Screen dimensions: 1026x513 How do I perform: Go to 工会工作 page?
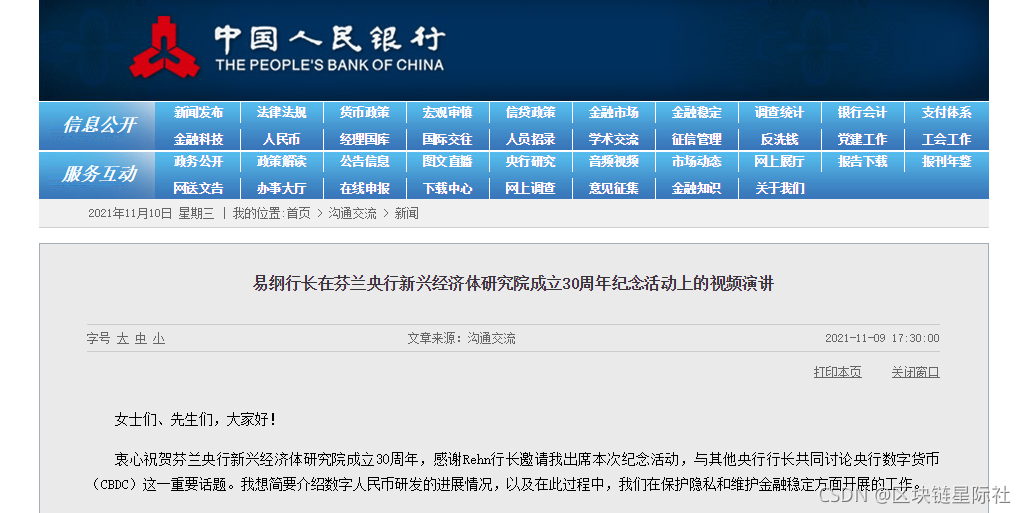tap(947, 139)
